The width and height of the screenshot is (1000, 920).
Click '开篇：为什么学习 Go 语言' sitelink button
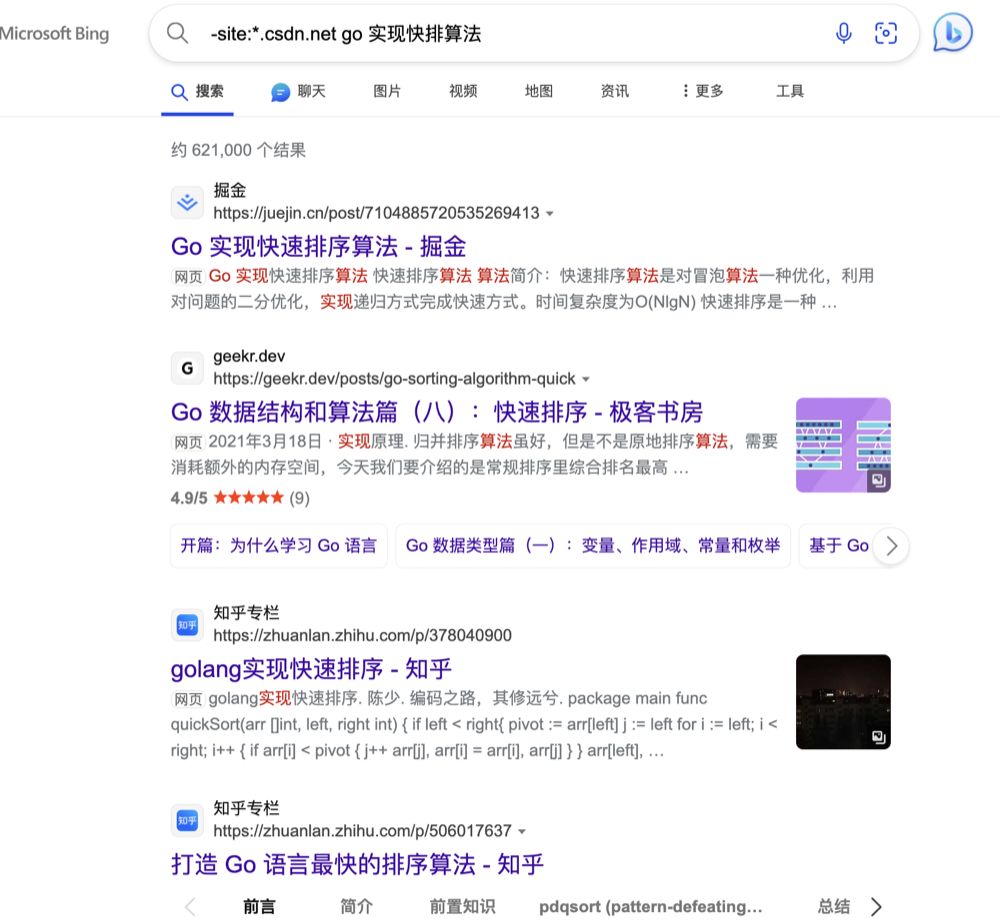pyautogui.click(x=278, y=546)
